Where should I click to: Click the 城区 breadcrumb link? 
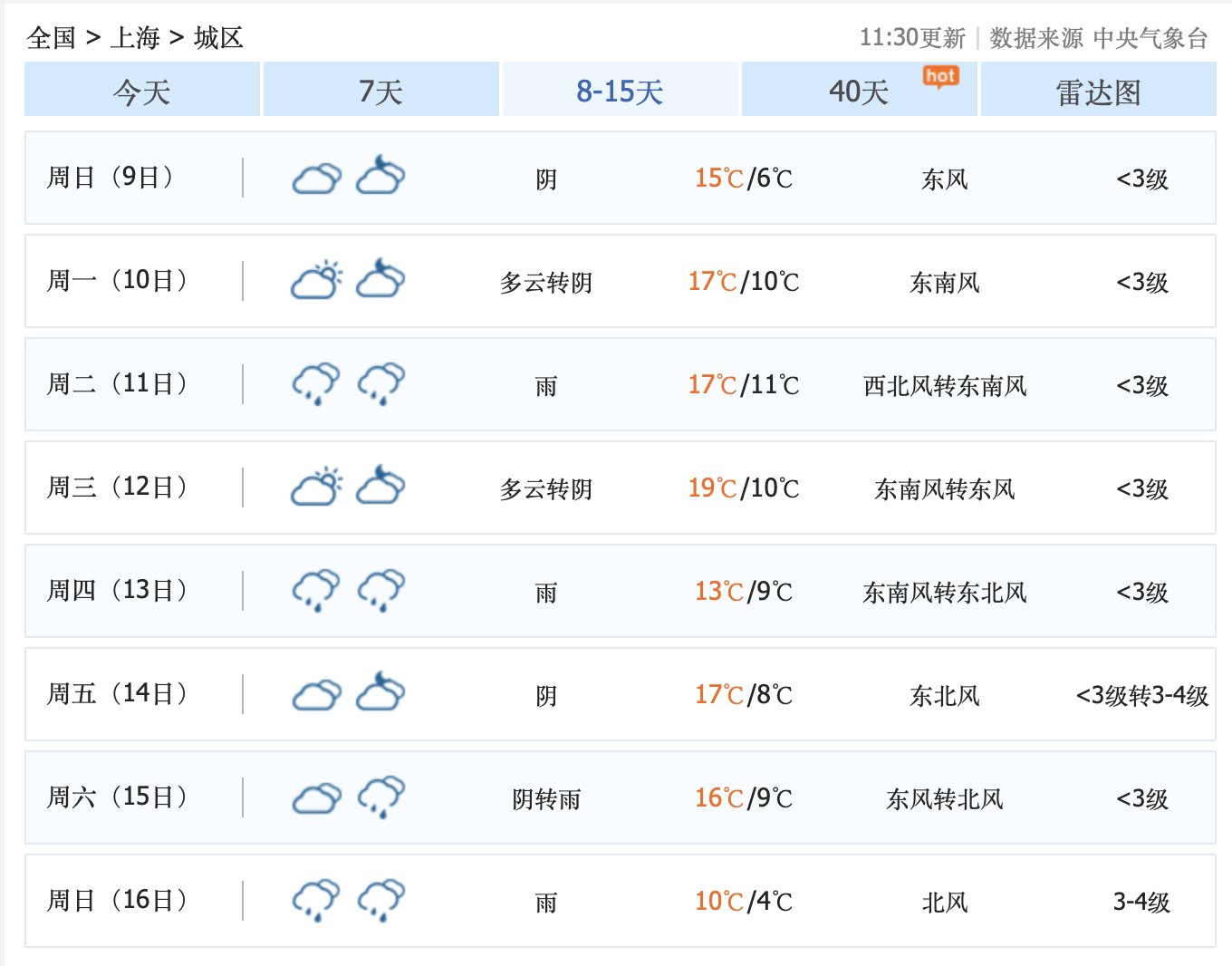click(218, 38)
